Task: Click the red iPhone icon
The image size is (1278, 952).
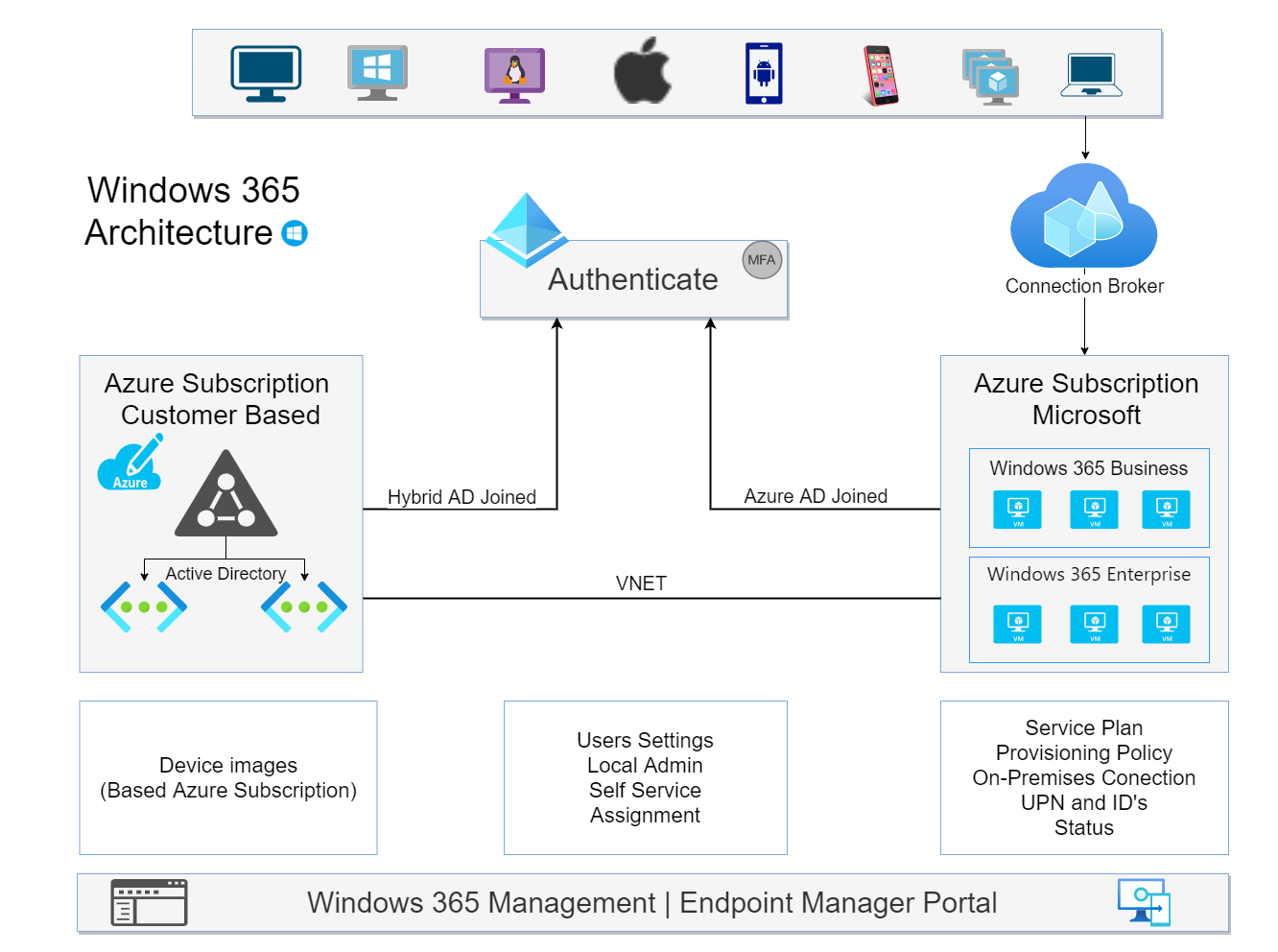Action: 880,75
